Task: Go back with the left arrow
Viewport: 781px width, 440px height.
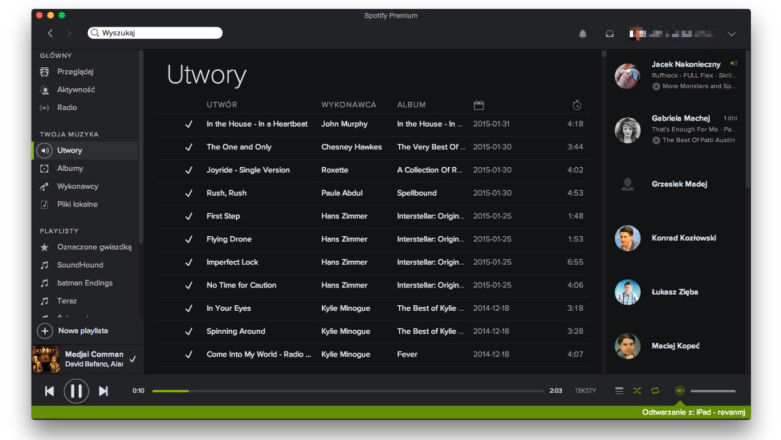Action: (x=50, y=33)
